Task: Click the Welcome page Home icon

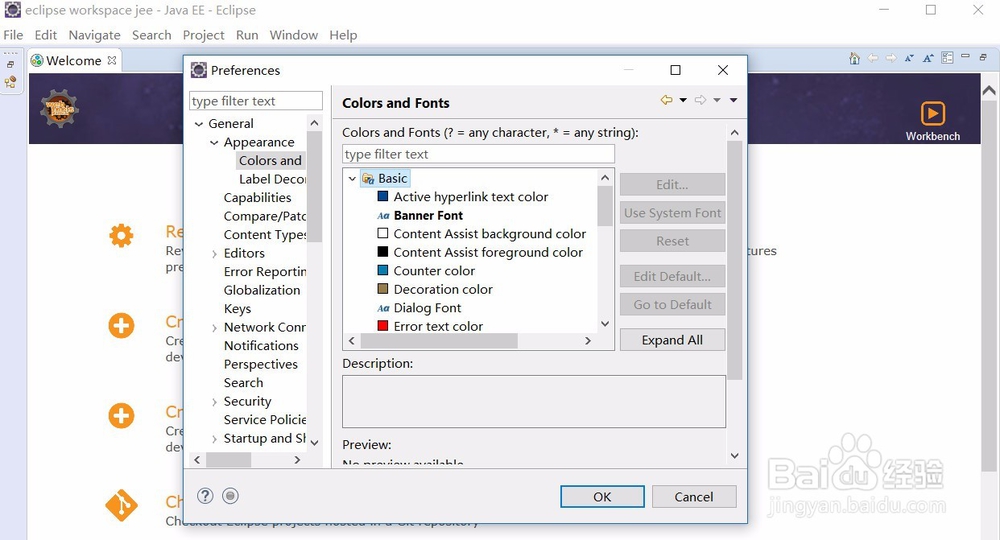Action: 855,59
